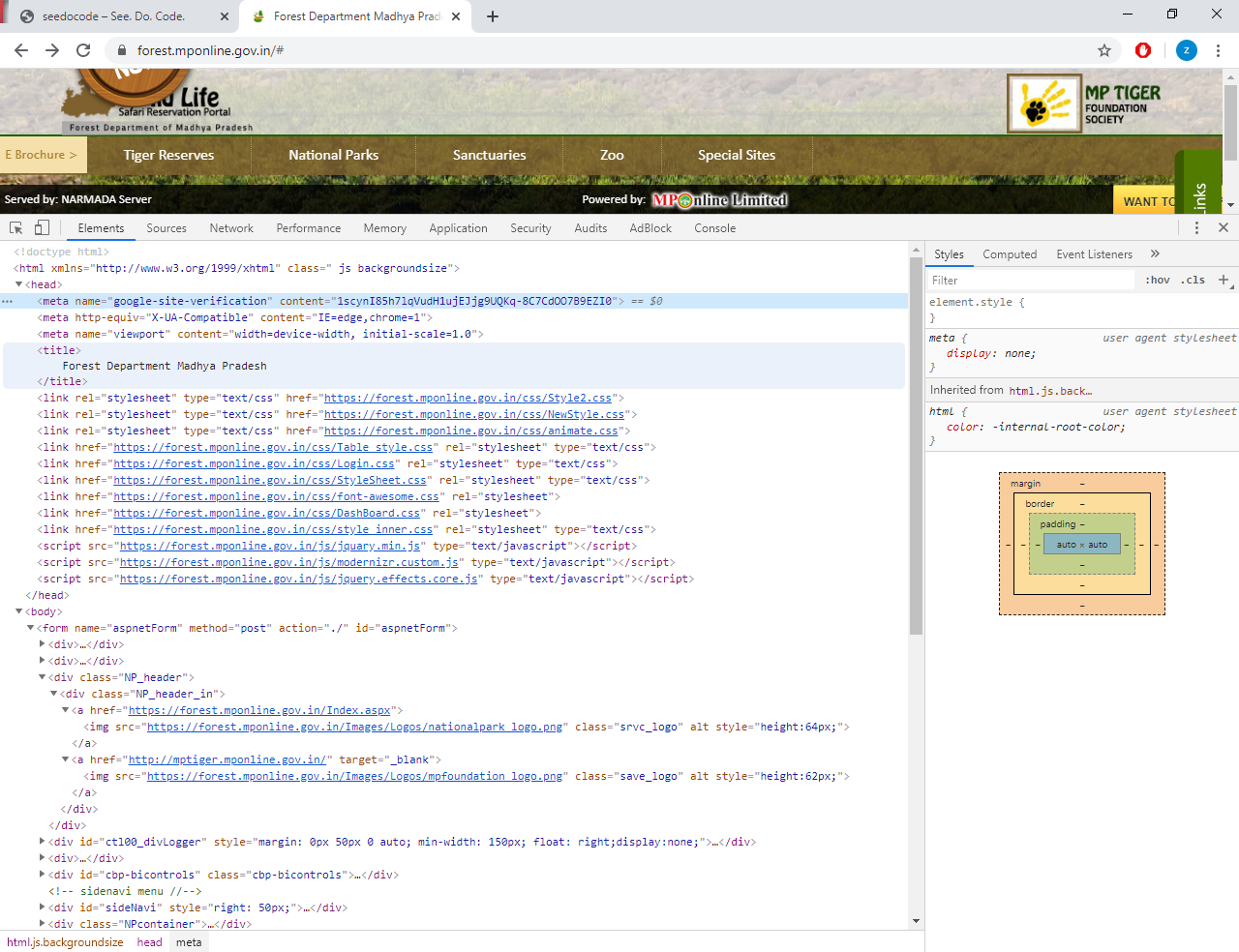Open a new browser tab with plus

[493, 16]
